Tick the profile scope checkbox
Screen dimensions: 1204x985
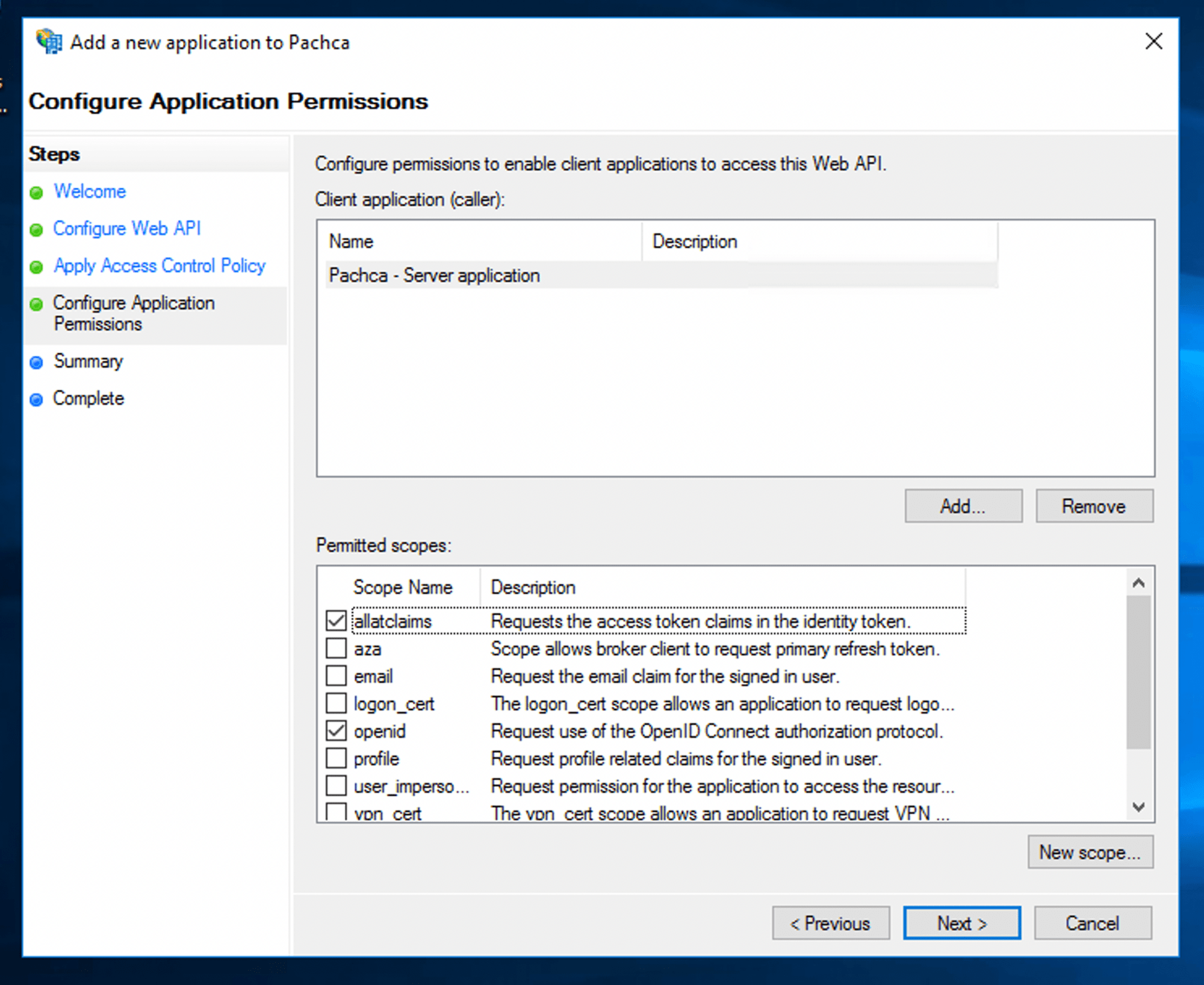pyautogui.click(x=336, y=758)
